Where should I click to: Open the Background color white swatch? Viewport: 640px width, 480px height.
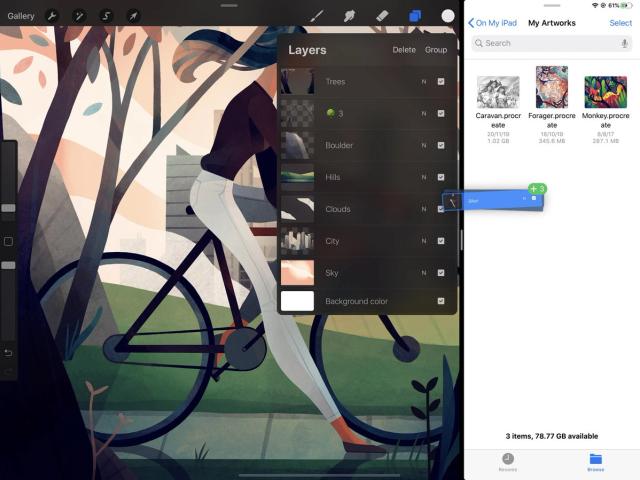tap(298, 301)
